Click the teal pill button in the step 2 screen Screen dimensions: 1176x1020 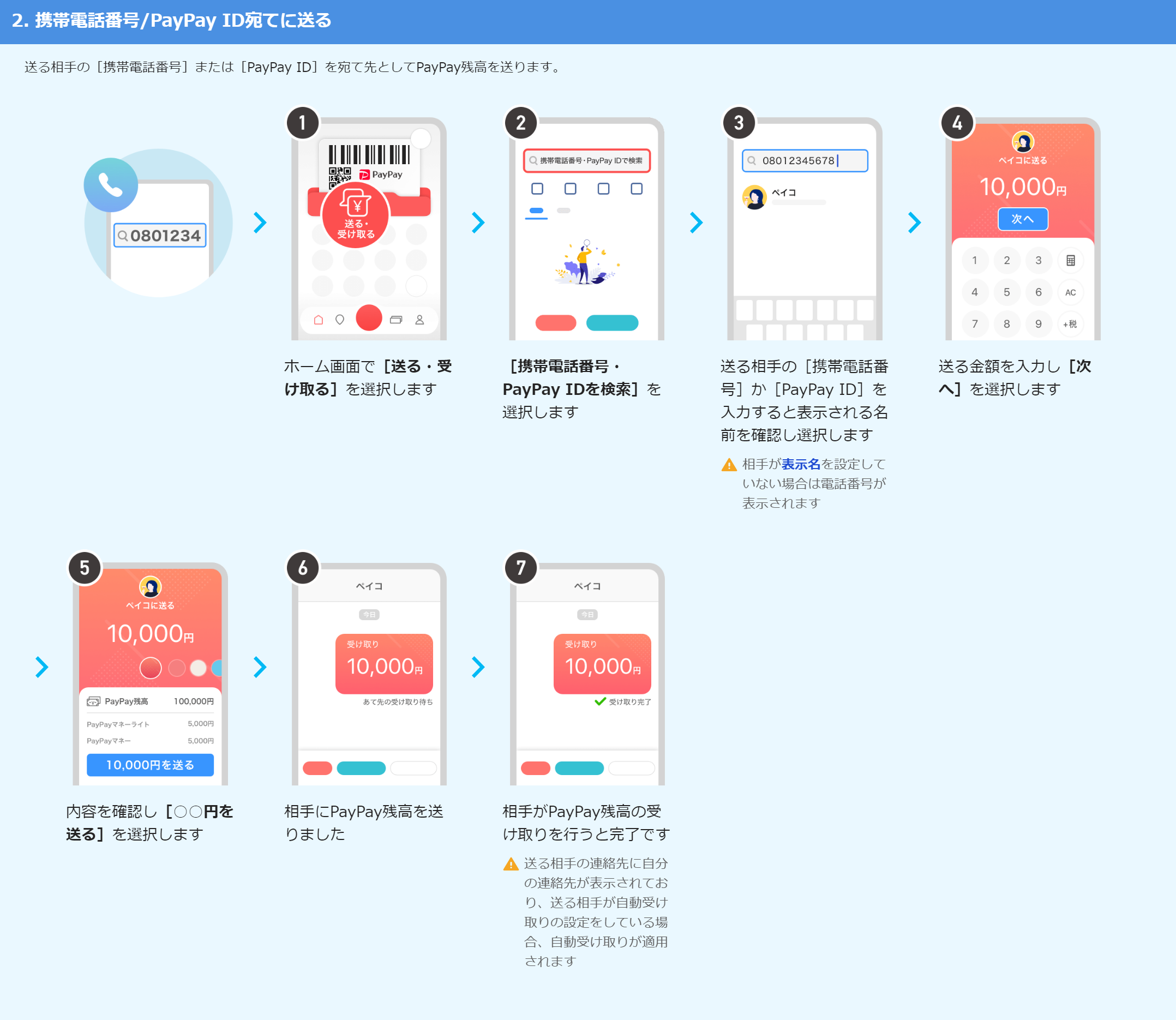tap(612, 323)
